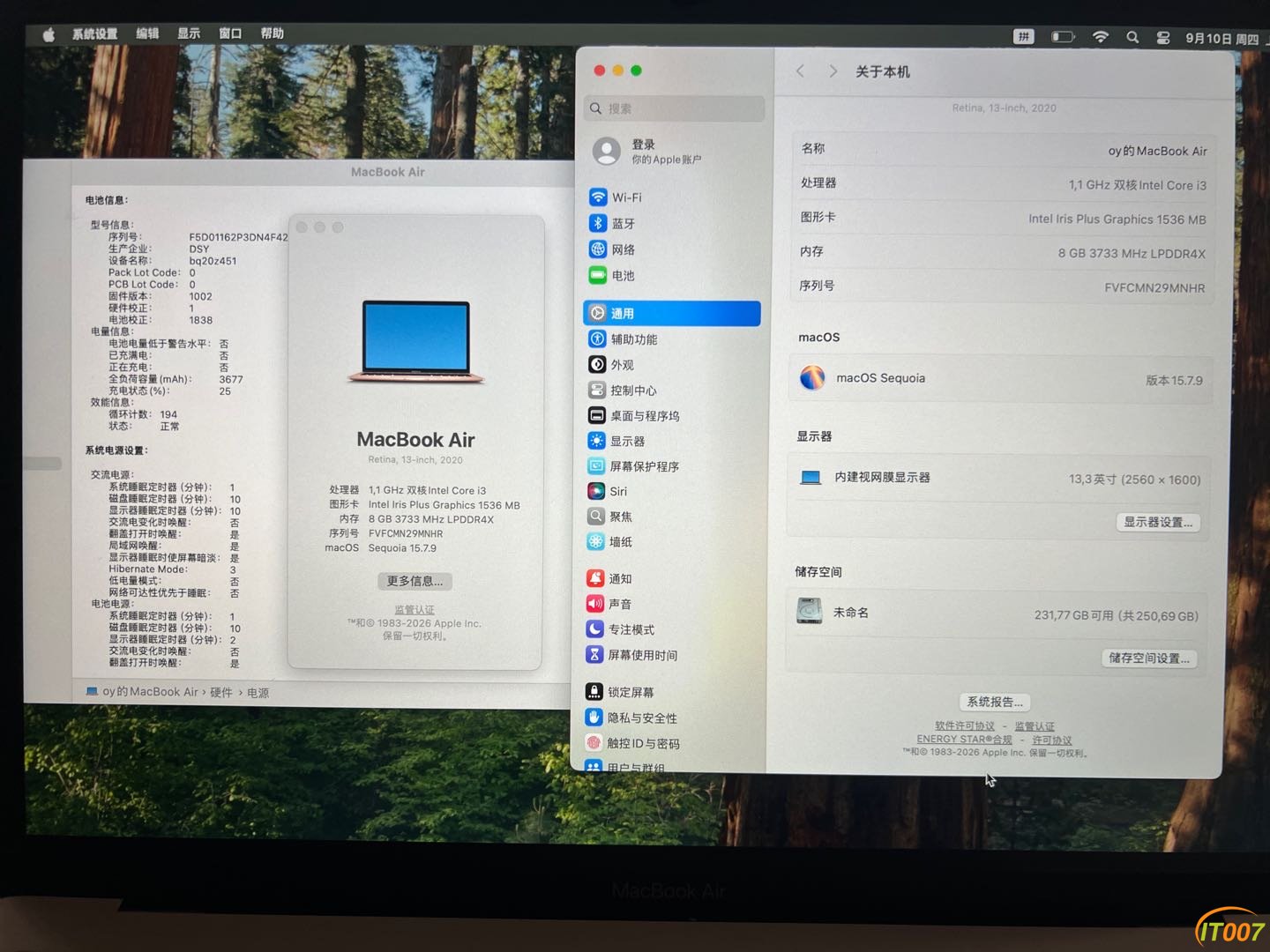This screenshot has height=952, width=1270.
Task: Click the input method icon in menu bar
Action: pyautogui.click(x=1023, y=37)
